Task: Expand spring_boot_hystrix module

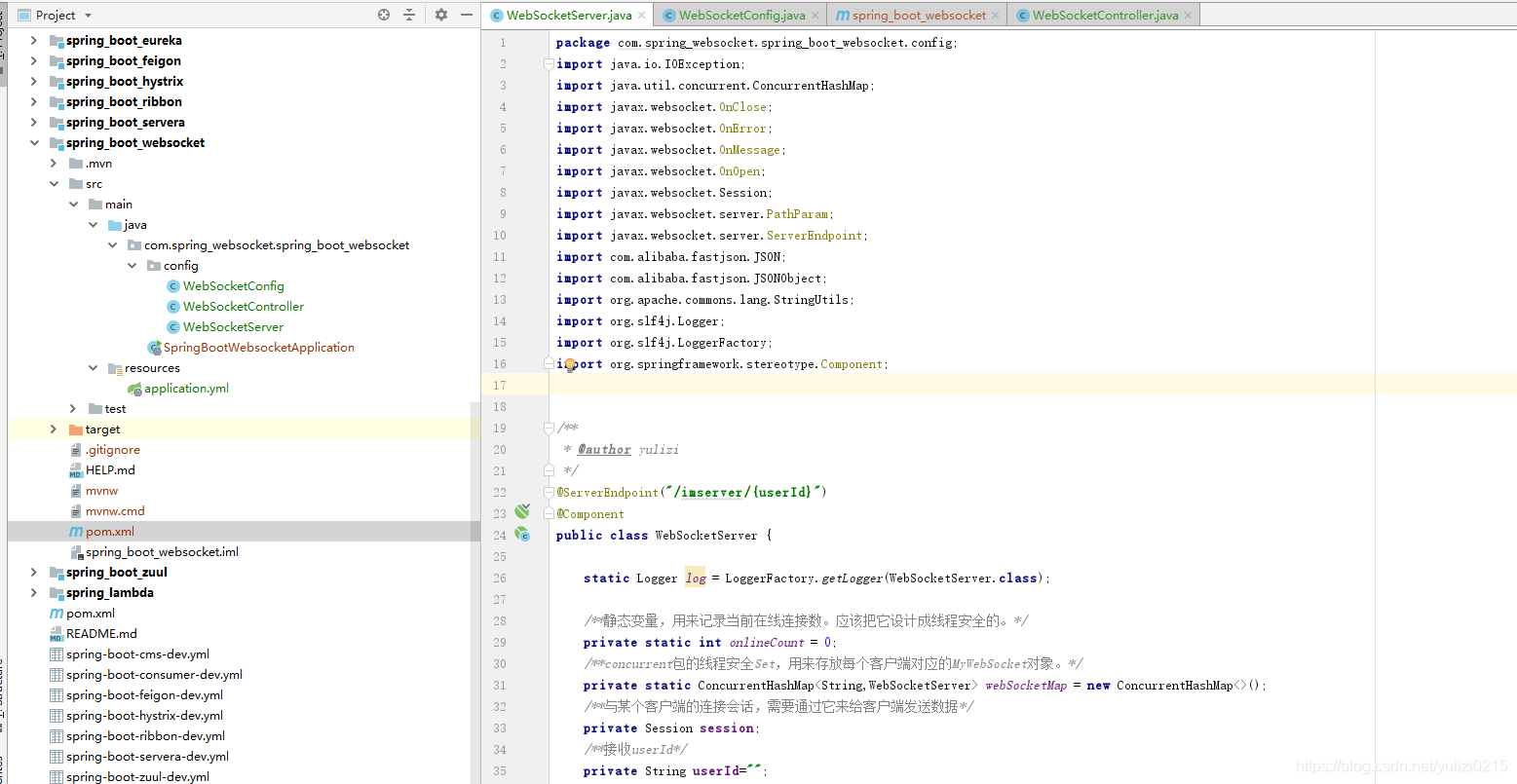Action: (34, 81)
